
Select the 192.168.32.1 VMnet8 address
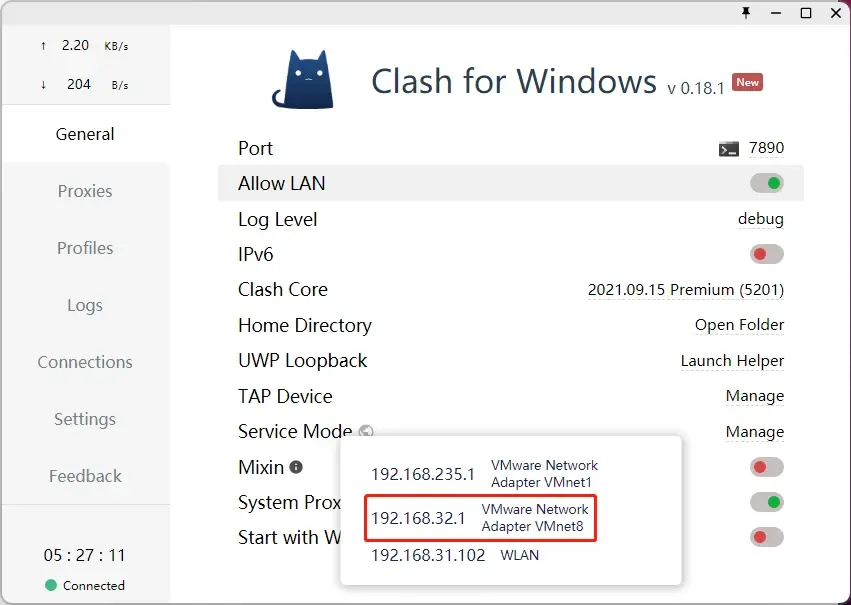point(480,518)
